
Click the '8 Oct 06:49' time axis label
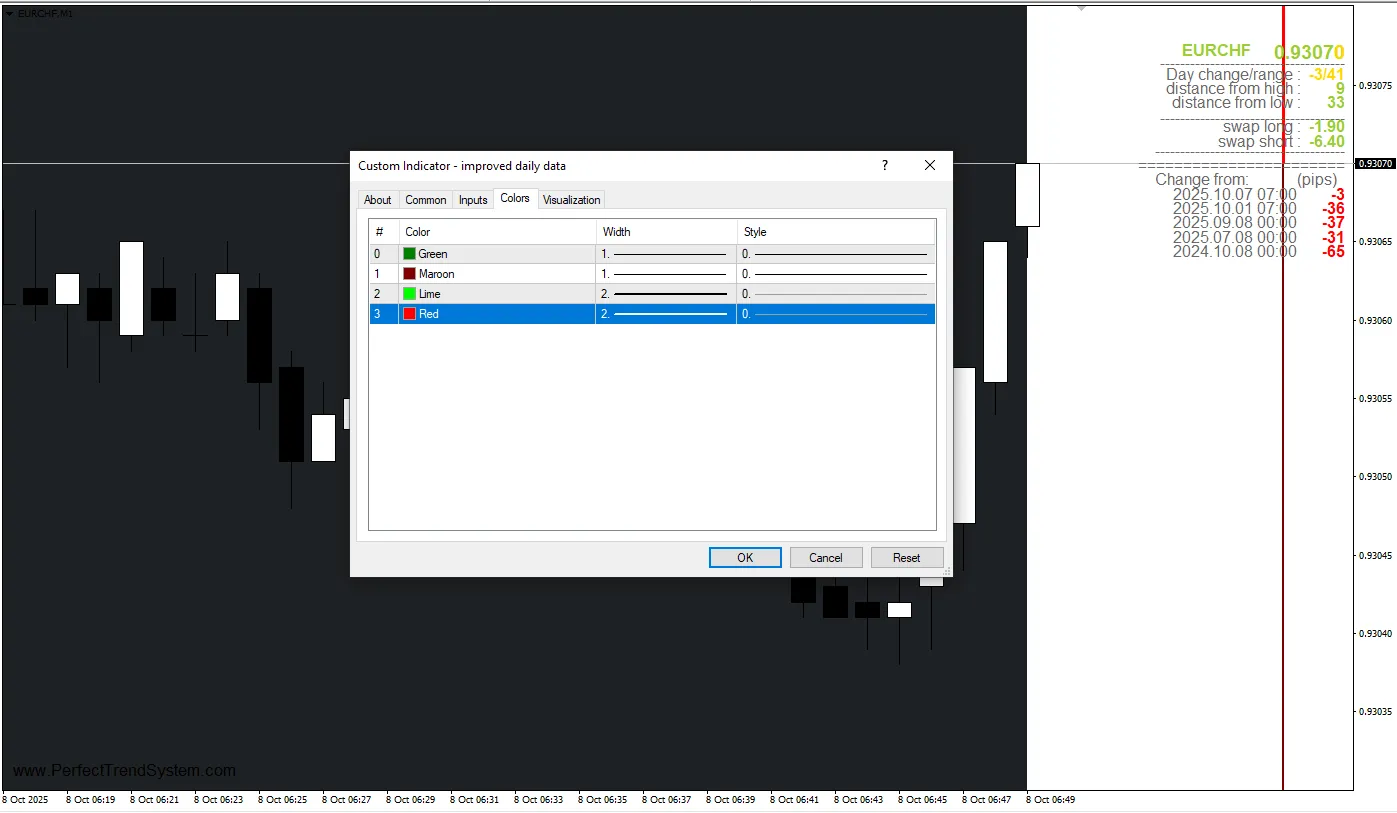click(x=1050, y=800)
